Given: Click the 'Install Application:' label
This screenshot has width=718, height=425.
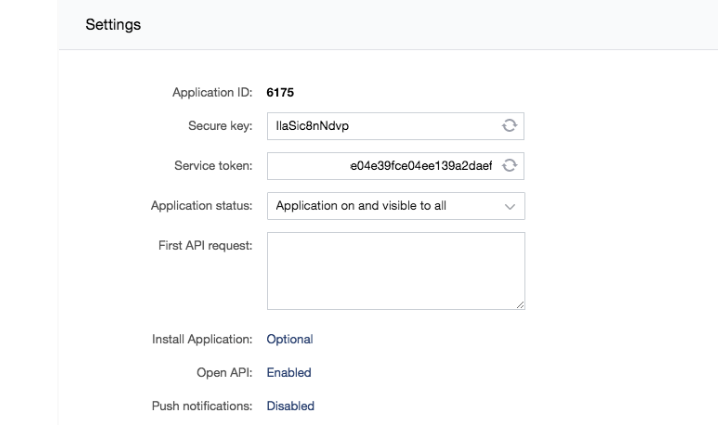Looking at the screenshot, I should (202, 339).
